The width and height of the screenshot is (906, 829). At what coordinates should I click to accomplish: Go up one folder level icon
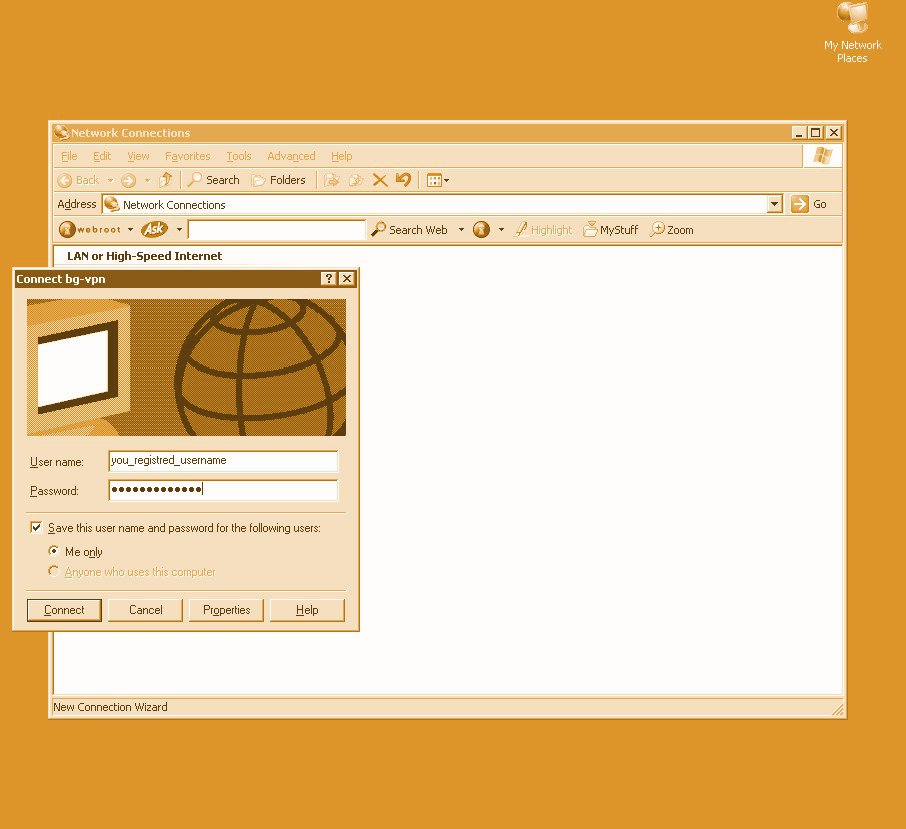click(166, 180)
